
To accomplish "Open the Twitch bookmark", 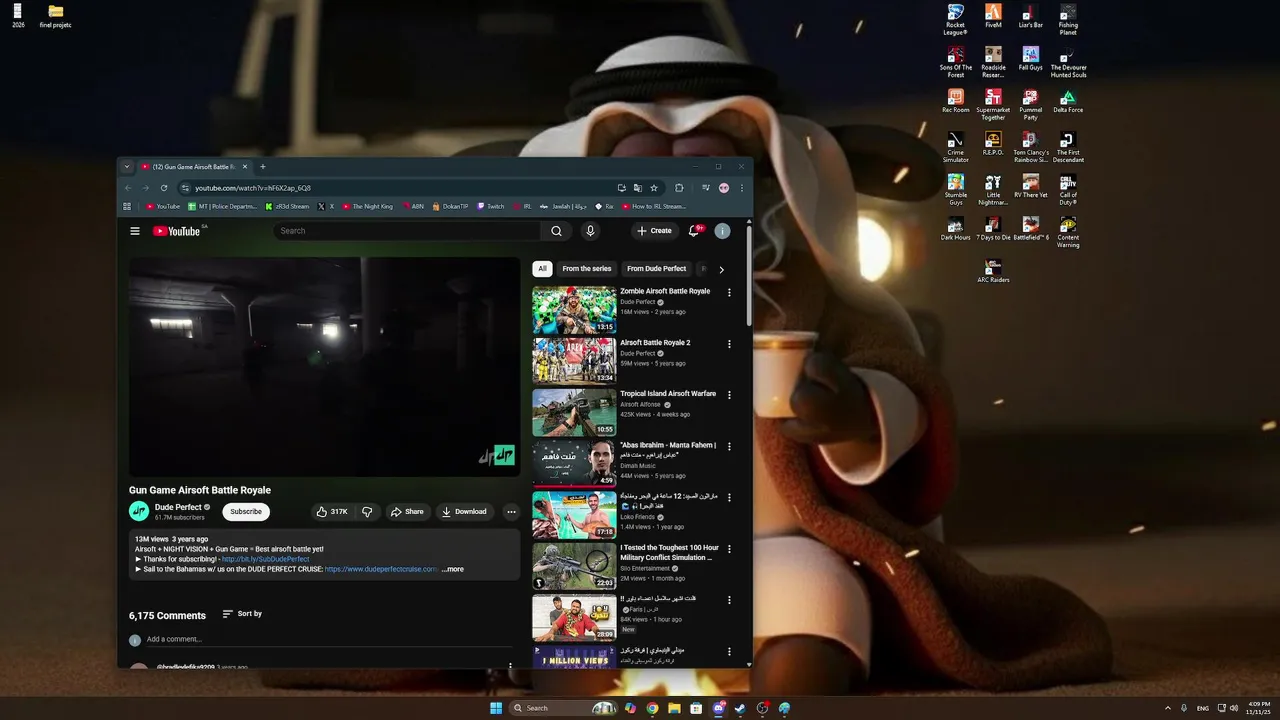I will (490, 206).
